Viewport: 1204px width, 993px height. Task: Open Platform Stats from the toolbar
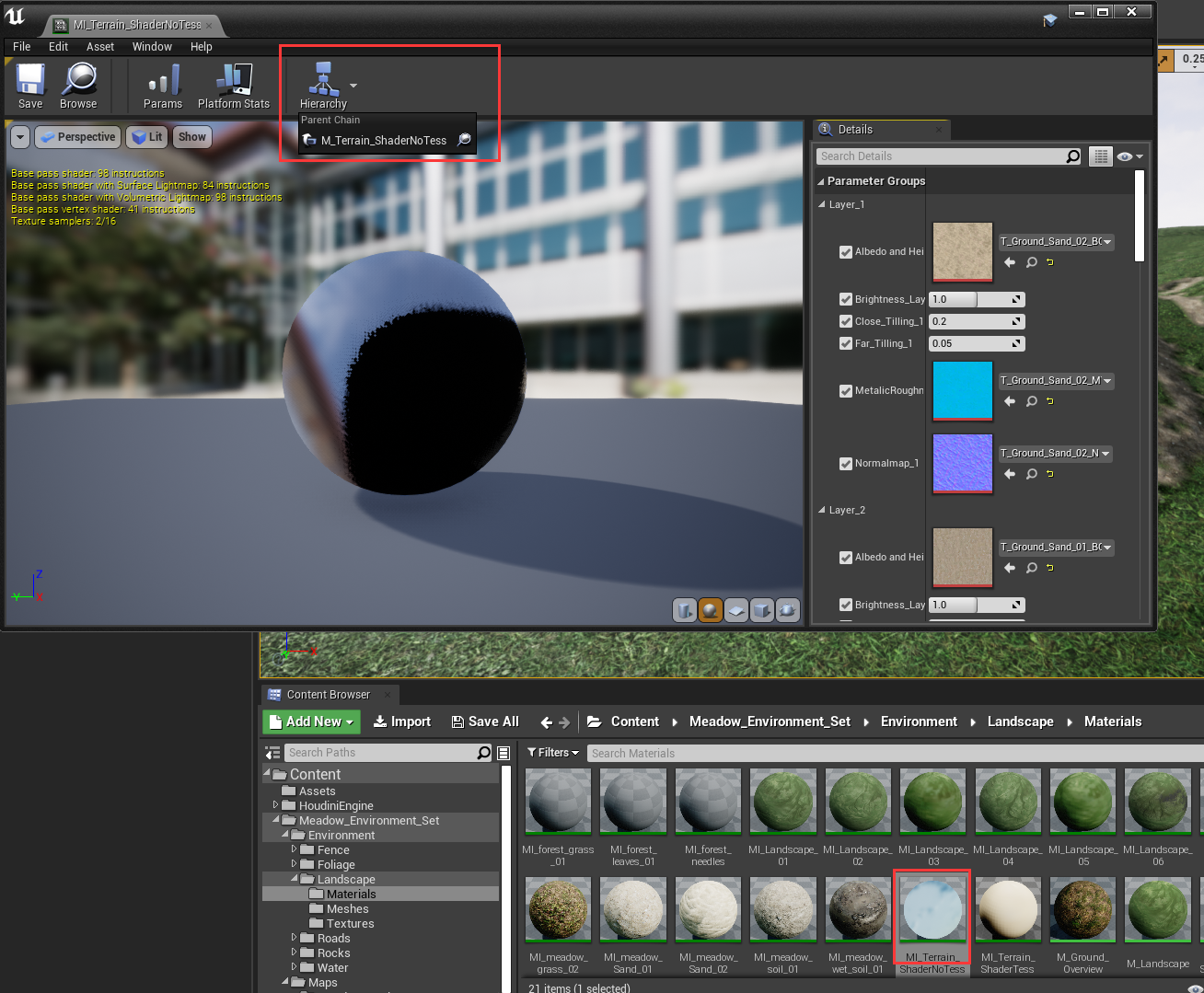click(x=233, y=85)
